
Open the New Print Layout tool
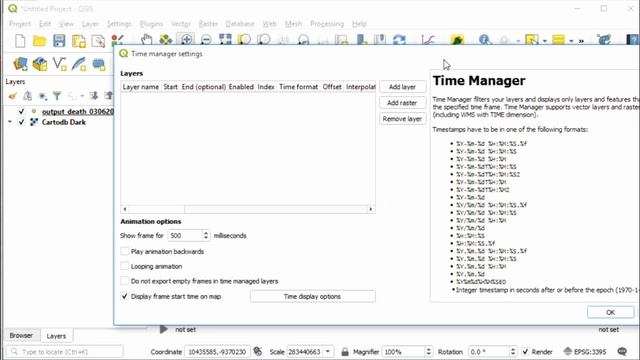pos(79,41)
